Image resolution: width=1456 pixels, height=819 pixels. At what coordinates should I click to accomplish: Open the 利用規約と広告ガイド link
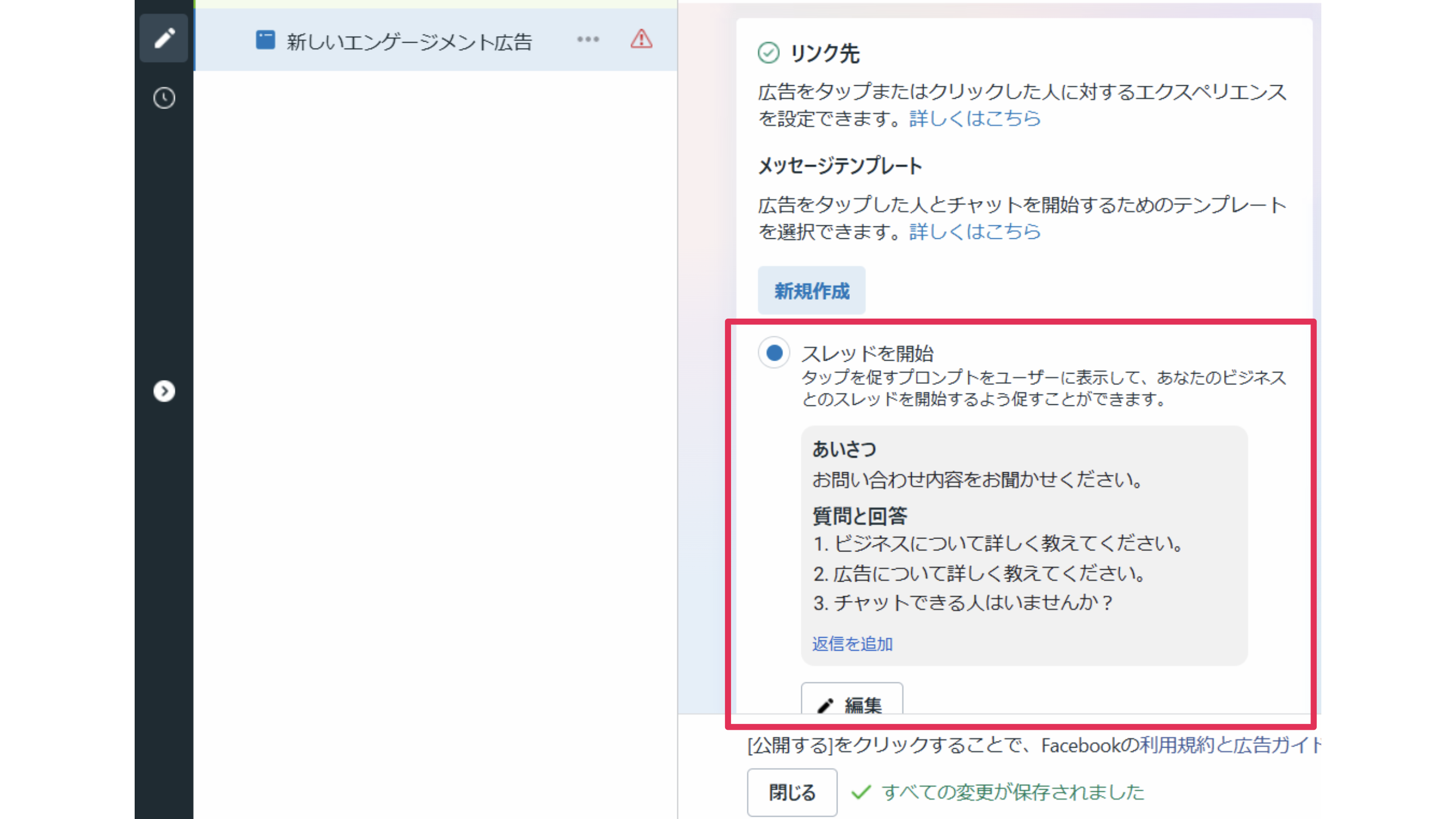tap(1230, 746)
